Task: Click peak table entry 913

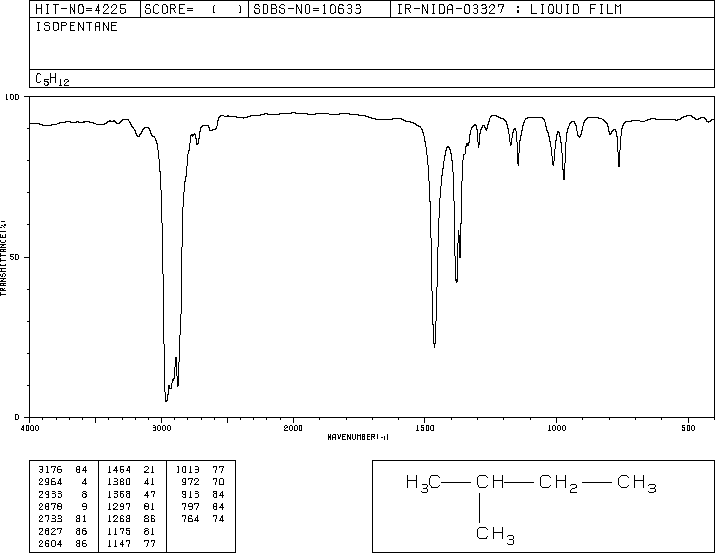Action: pyautogui.click(x=190, y=494)
